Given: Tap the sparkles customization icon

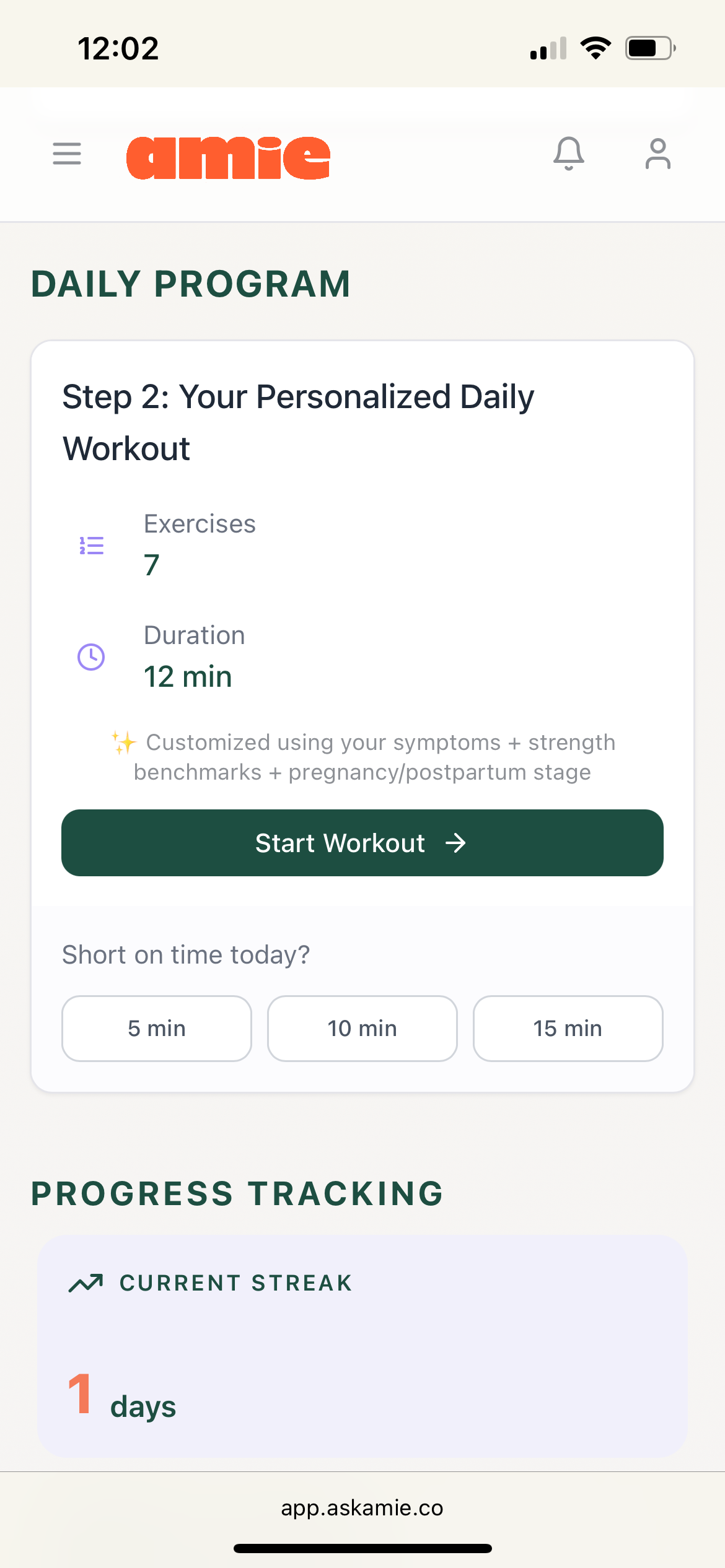Looking at the screenshot, I should (x=124, y=742).
